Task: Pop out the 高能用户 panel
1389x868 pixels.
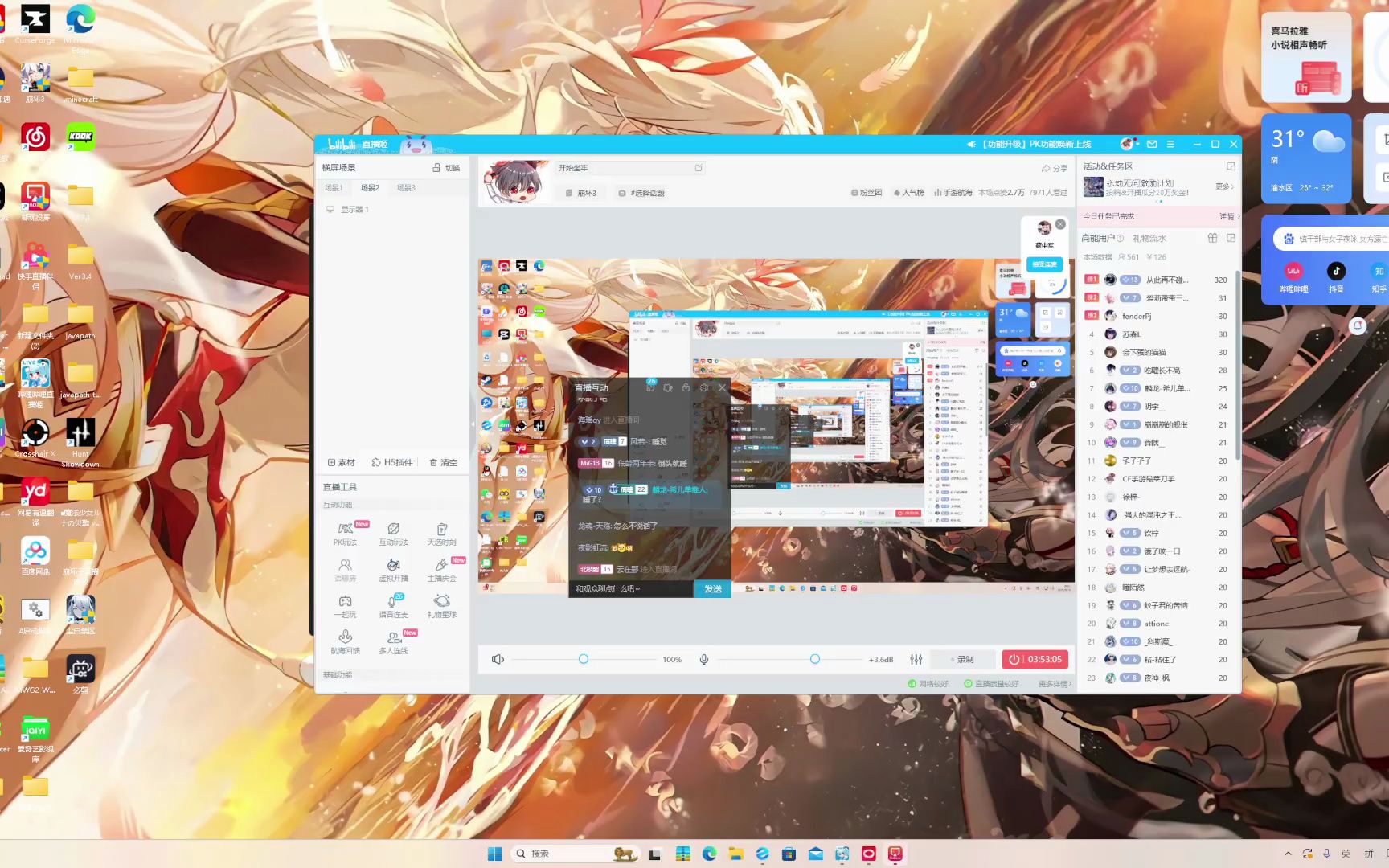Action: pos(1231,238)
